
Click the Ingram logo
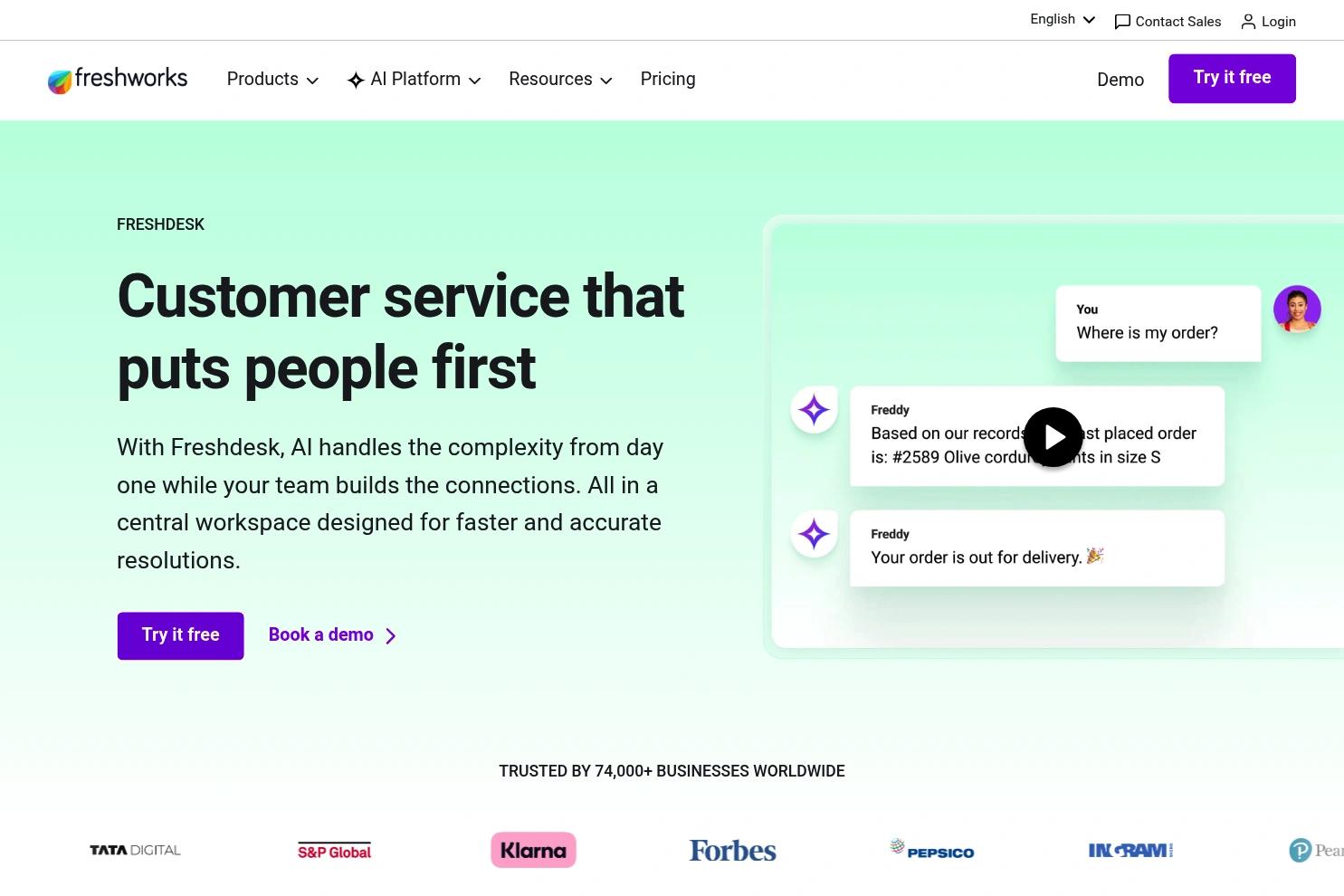tap(1130, 850)
